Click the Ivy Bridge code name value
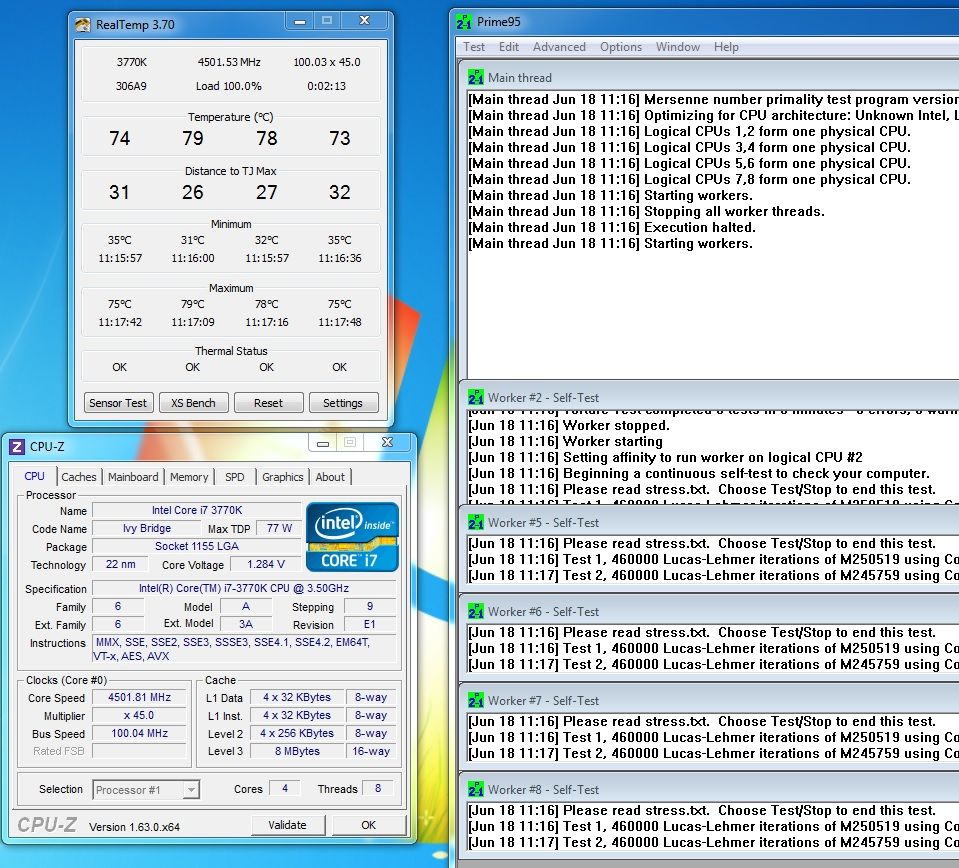This screenshot has width=959, height=868. 147,529
